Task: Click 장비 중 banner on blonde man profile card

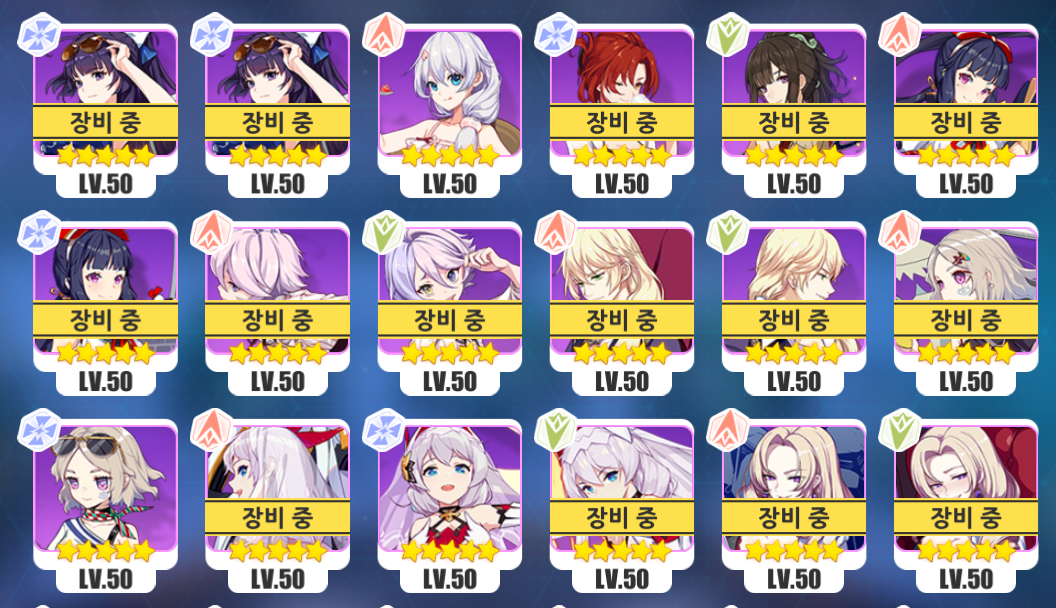Action: 793,320
